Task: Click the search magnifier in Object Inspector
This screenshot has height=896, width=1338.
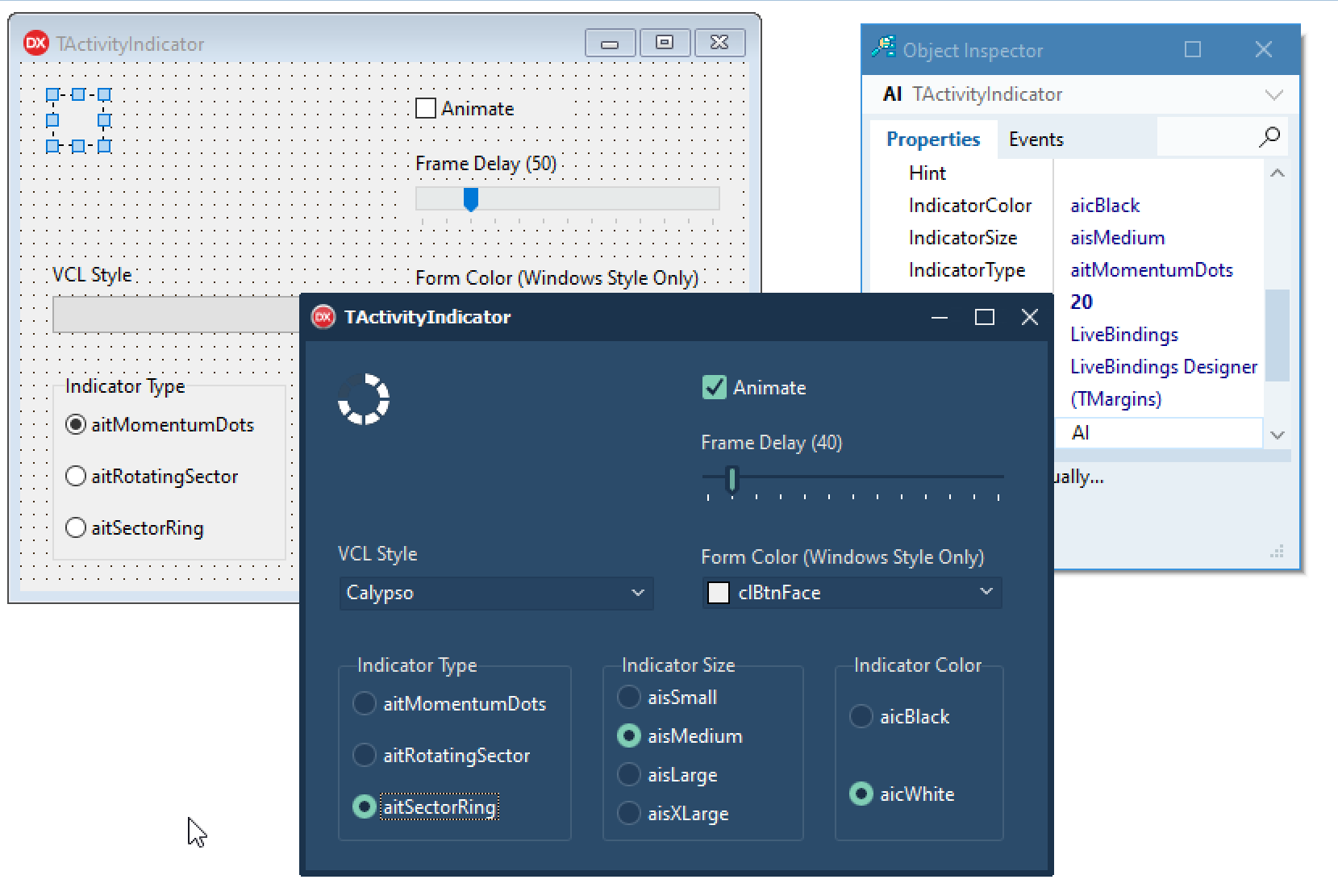Action: click(x=1269, y=137)
